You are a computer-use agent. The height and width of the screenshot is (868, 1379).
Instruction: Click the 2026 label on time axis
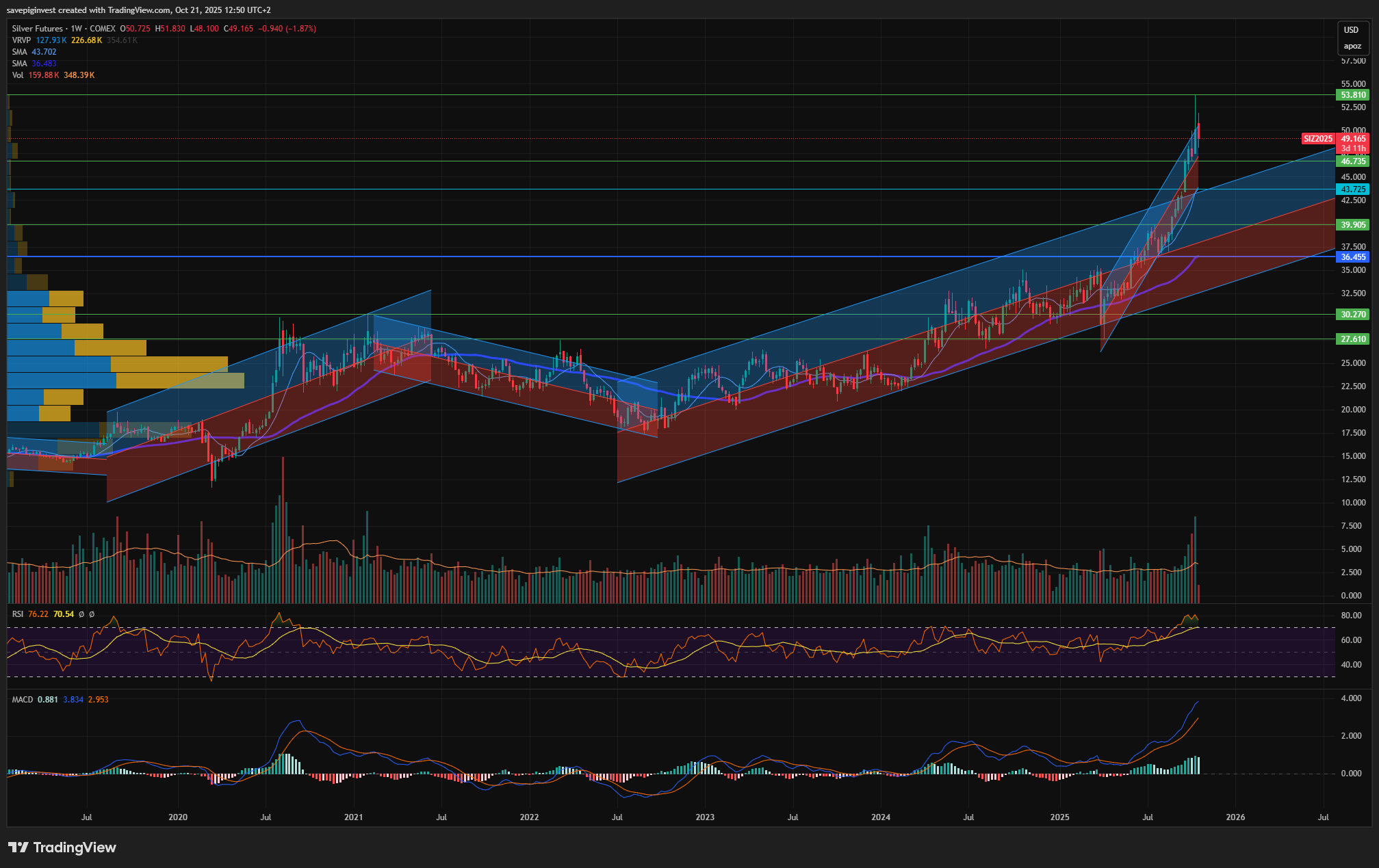1235,817
